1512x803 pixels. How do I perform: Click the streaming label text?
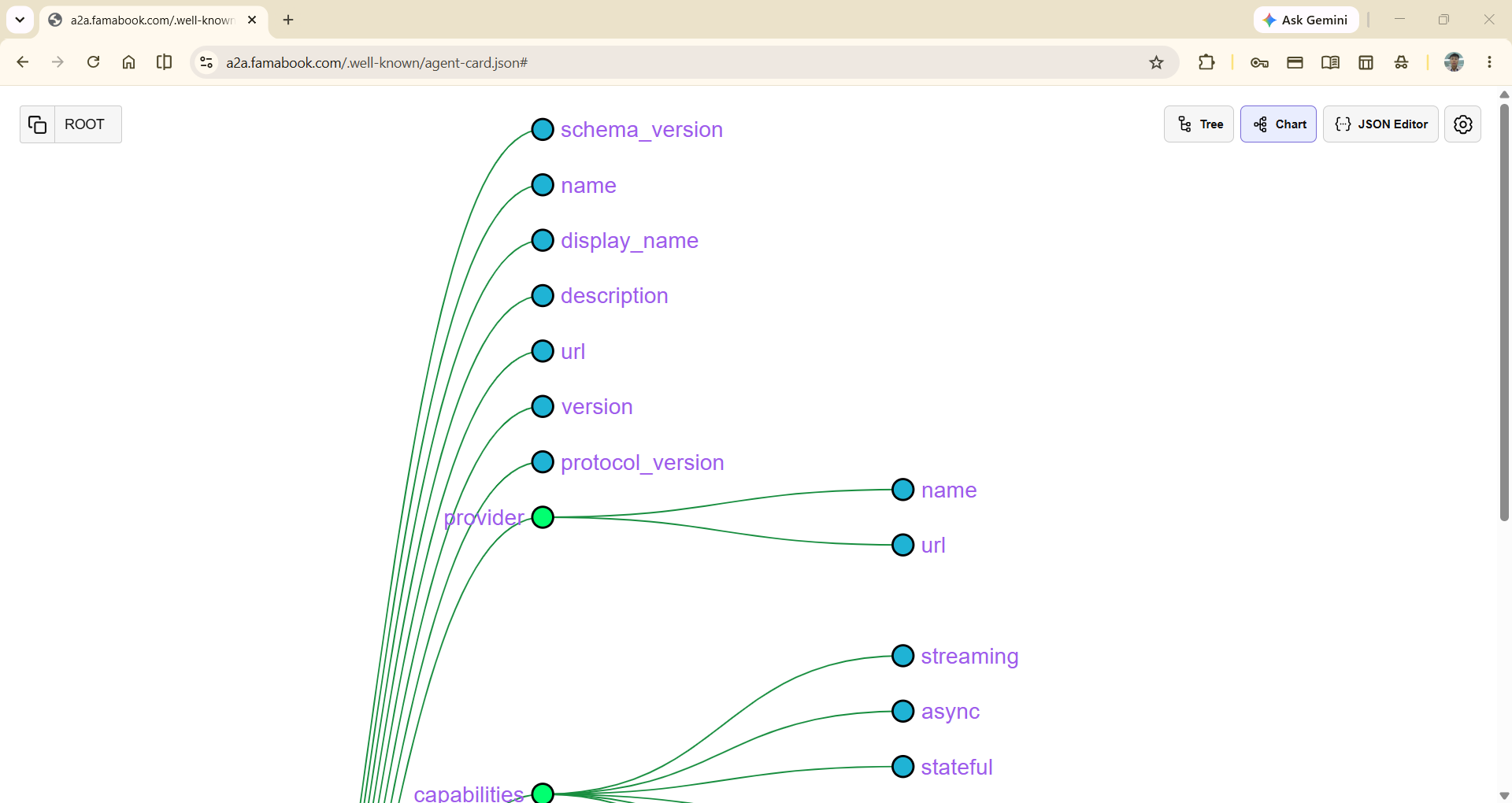(969, 657)
